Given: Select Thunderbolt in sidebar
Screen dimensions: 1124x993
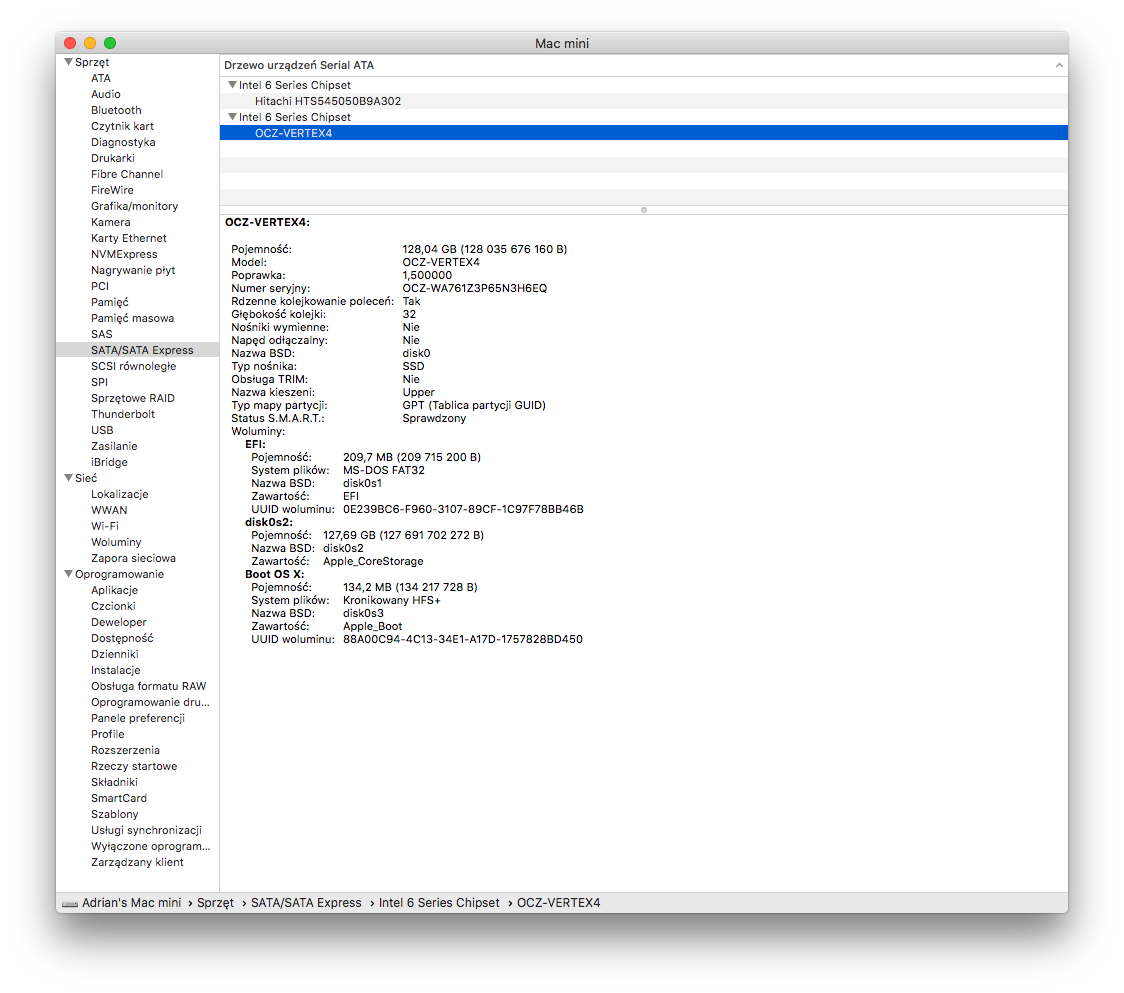Looking at the screenshot, I should click(x=123, y=414).
